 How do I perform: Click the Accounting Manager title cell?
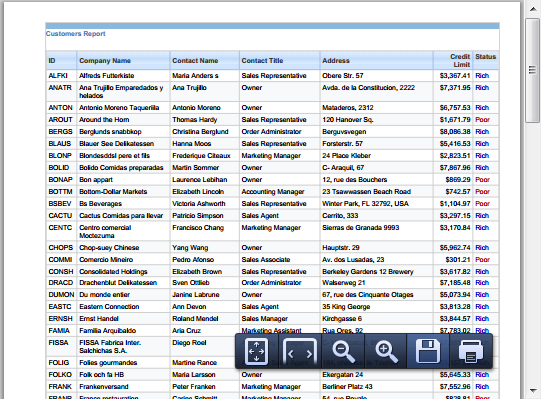(x=280, y=192)
